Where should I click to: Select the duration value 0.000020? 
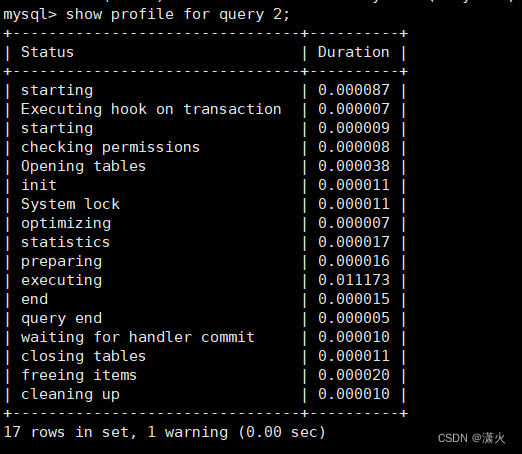pos(354,375)
